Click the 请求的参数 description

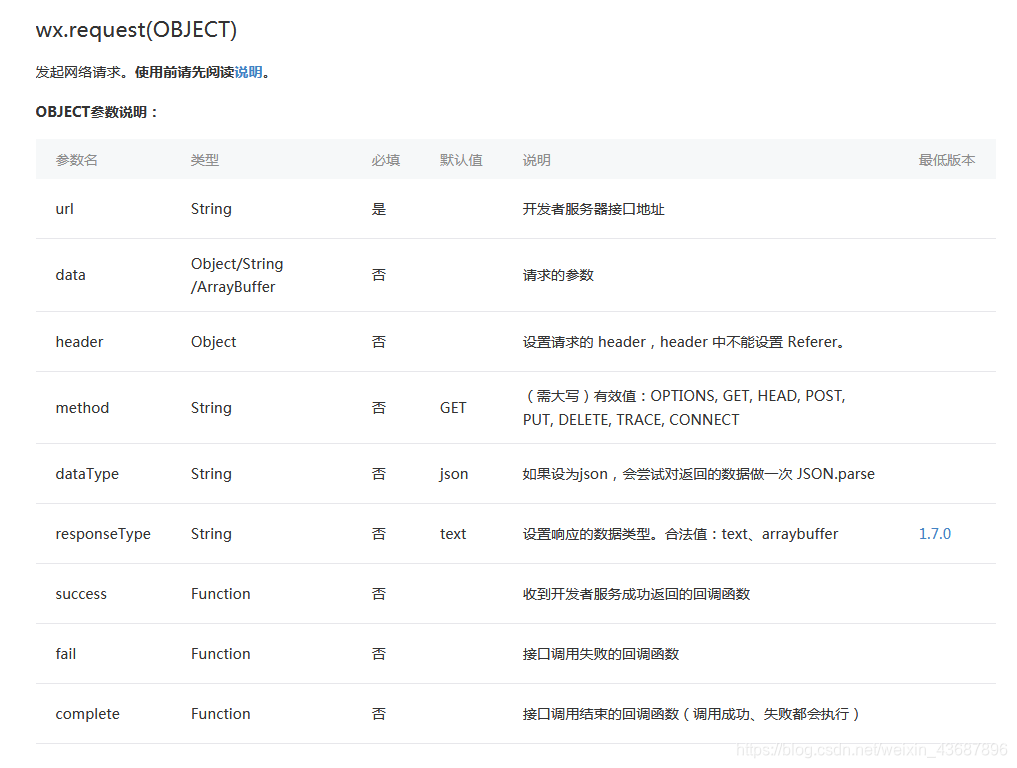(x=558, y=275)
